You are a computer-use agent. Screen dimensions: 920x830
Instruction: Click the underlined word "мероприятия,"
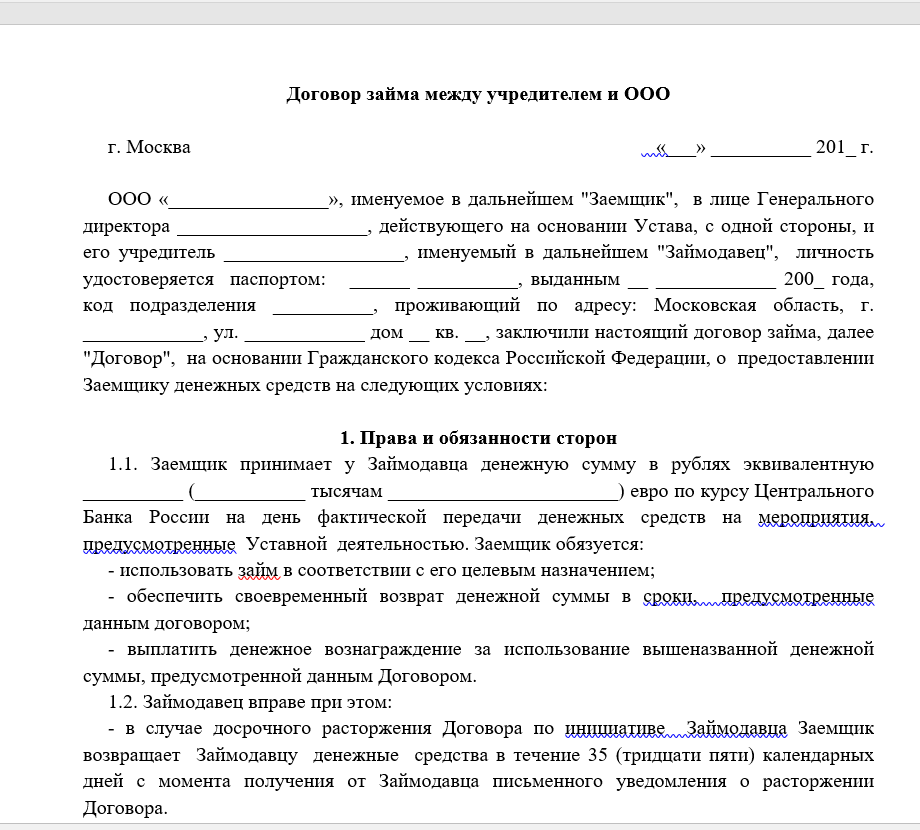click(x=816, y=518)
